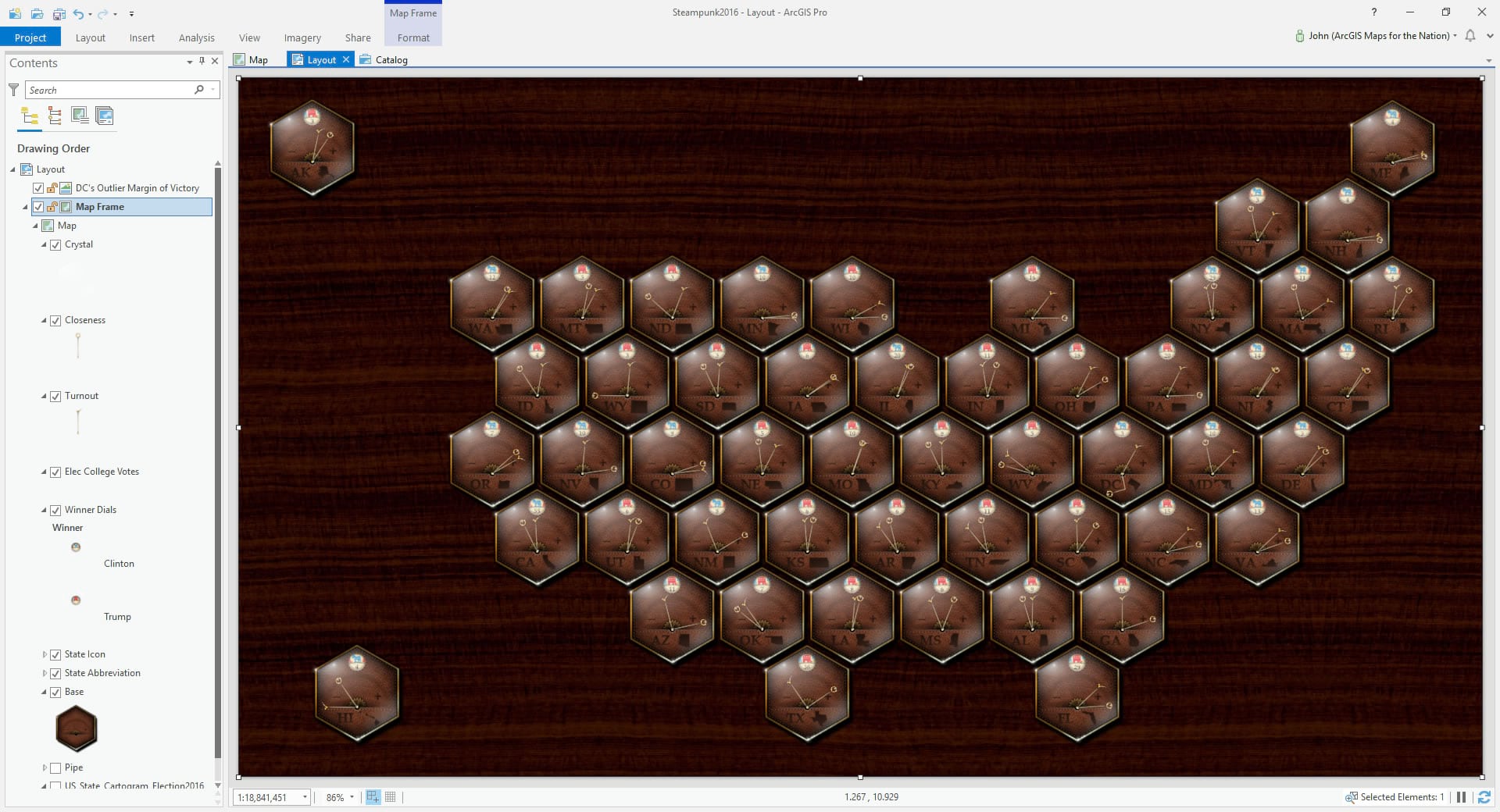Image resolution: width=1500 pixels, height=812 pixels.
Task: Click the magnifier search icon in Contents
Action: tap(199, 90)
